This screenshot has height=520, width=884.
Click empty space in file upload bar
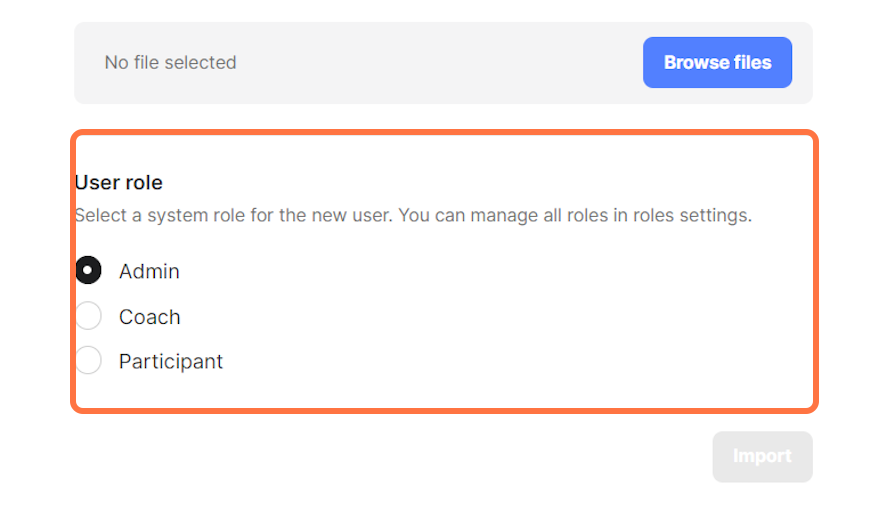440,63
